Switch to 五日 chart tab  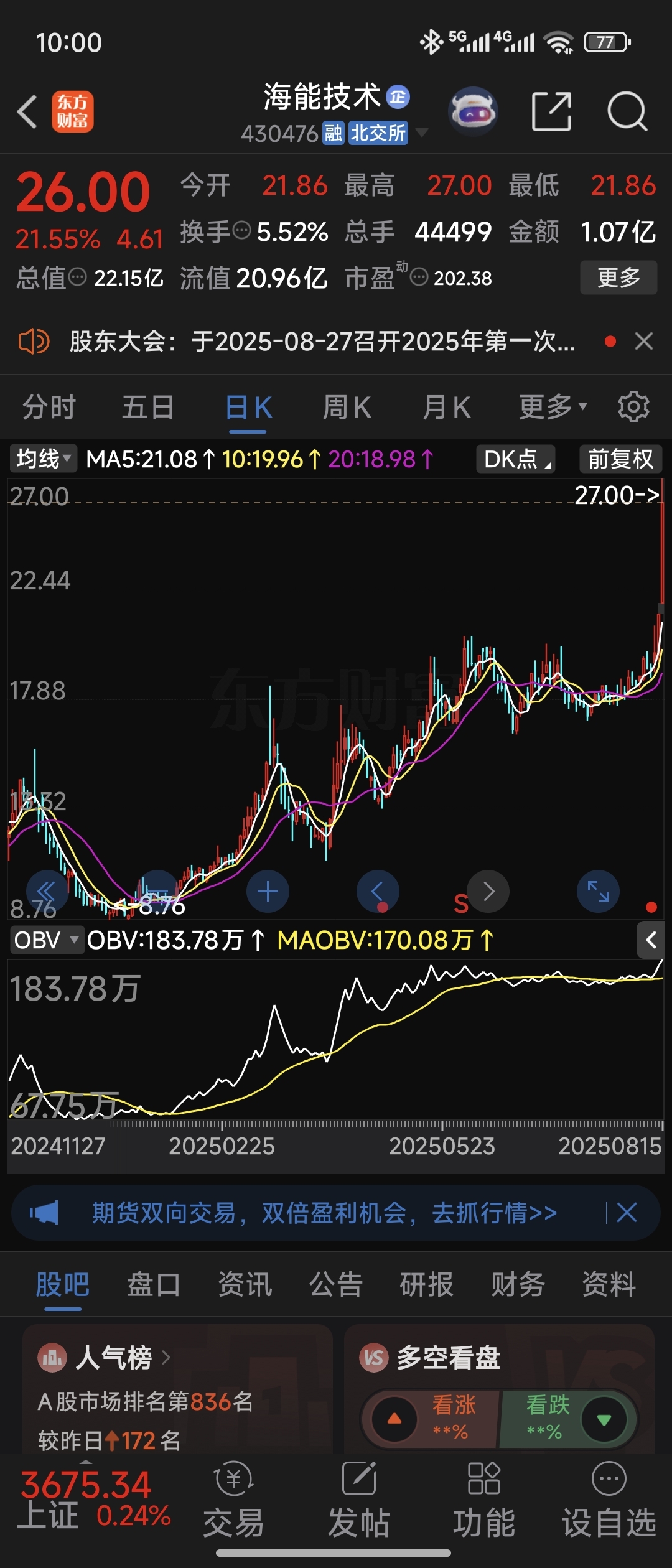click(x=148, y=408)
